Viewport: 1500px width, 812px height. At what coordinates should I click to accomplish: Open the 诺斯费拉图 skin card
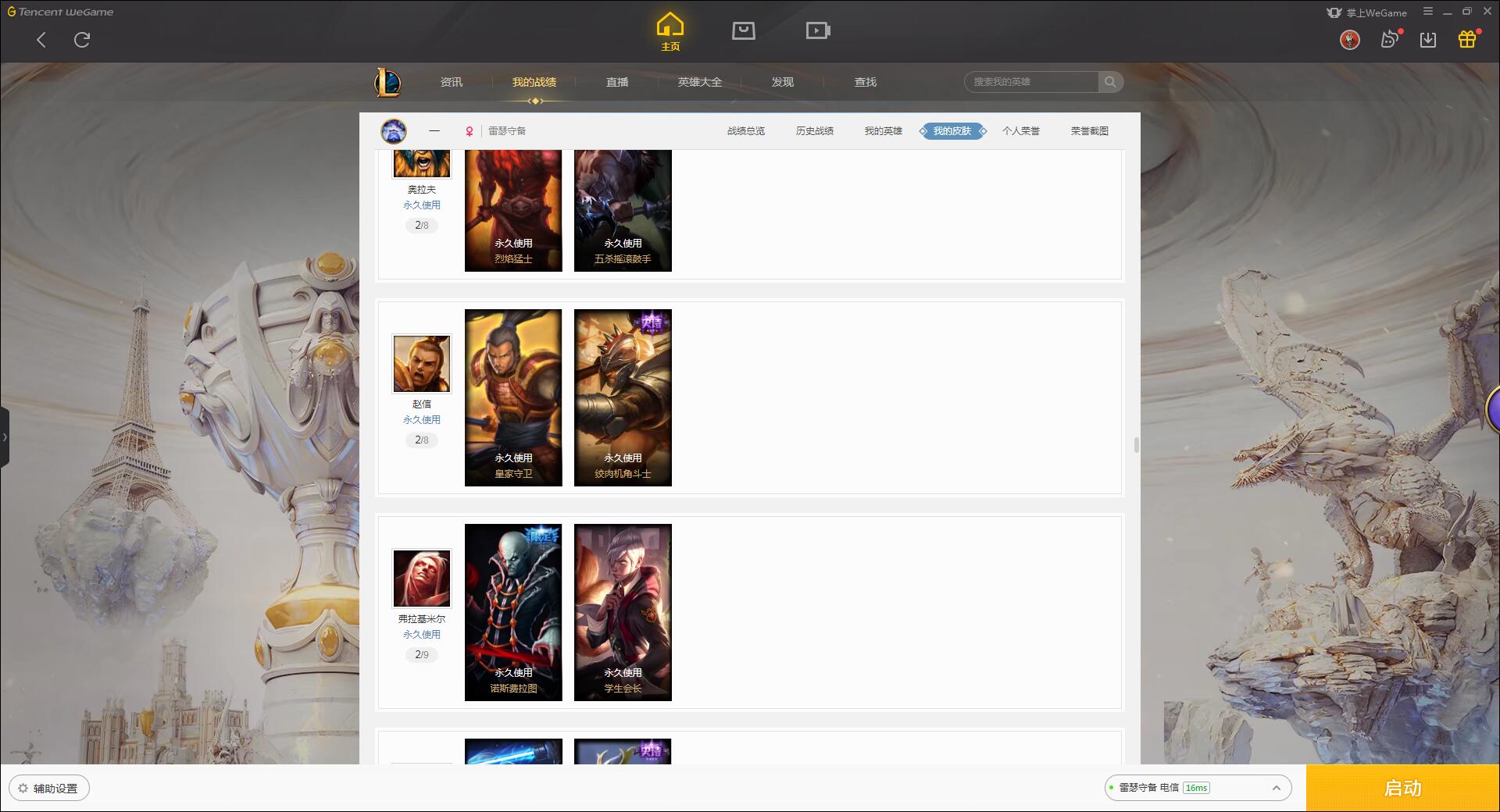[x=513, y=612]
